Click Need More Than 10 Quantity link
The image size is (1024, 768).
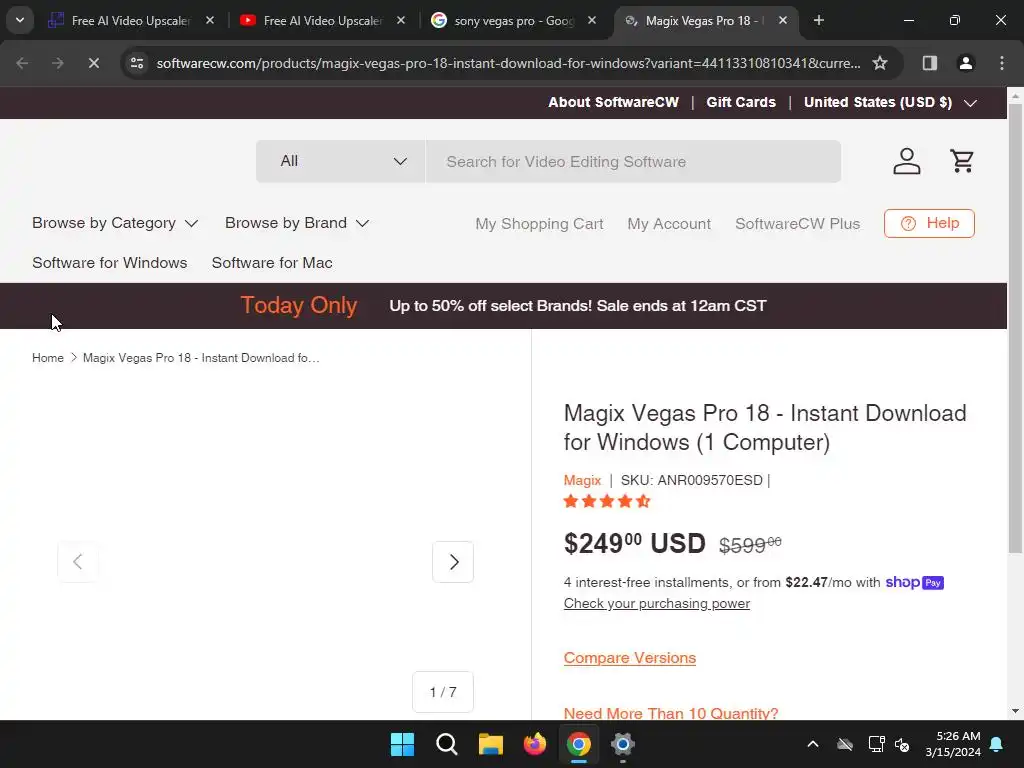(x=671, y=712)
